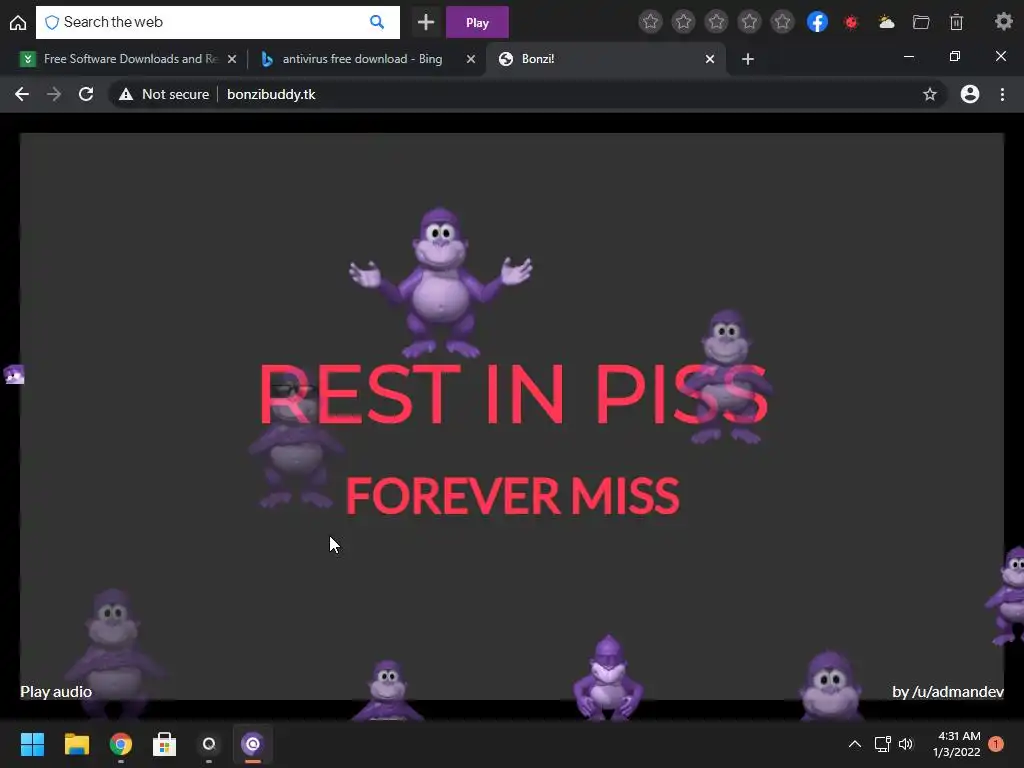Click the active purple browser taskbar icon

[x=253, y=744]
